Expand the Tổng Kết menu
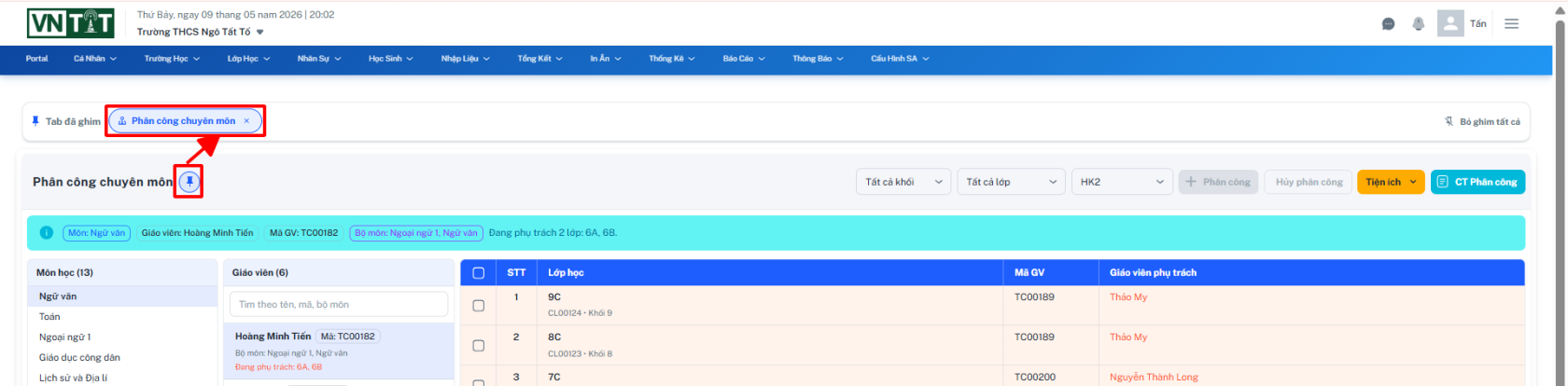This screenshot has width=1568, height=386. (540, 59)
